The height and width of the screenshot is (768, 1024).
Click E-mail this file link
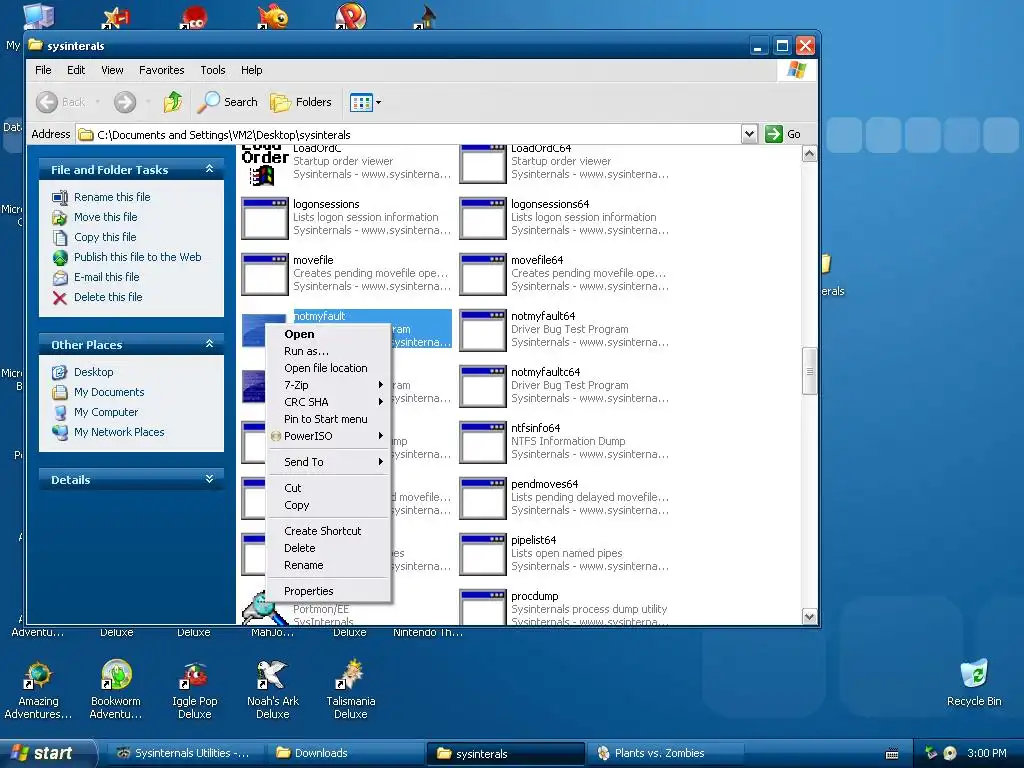[x=106, y=277]
